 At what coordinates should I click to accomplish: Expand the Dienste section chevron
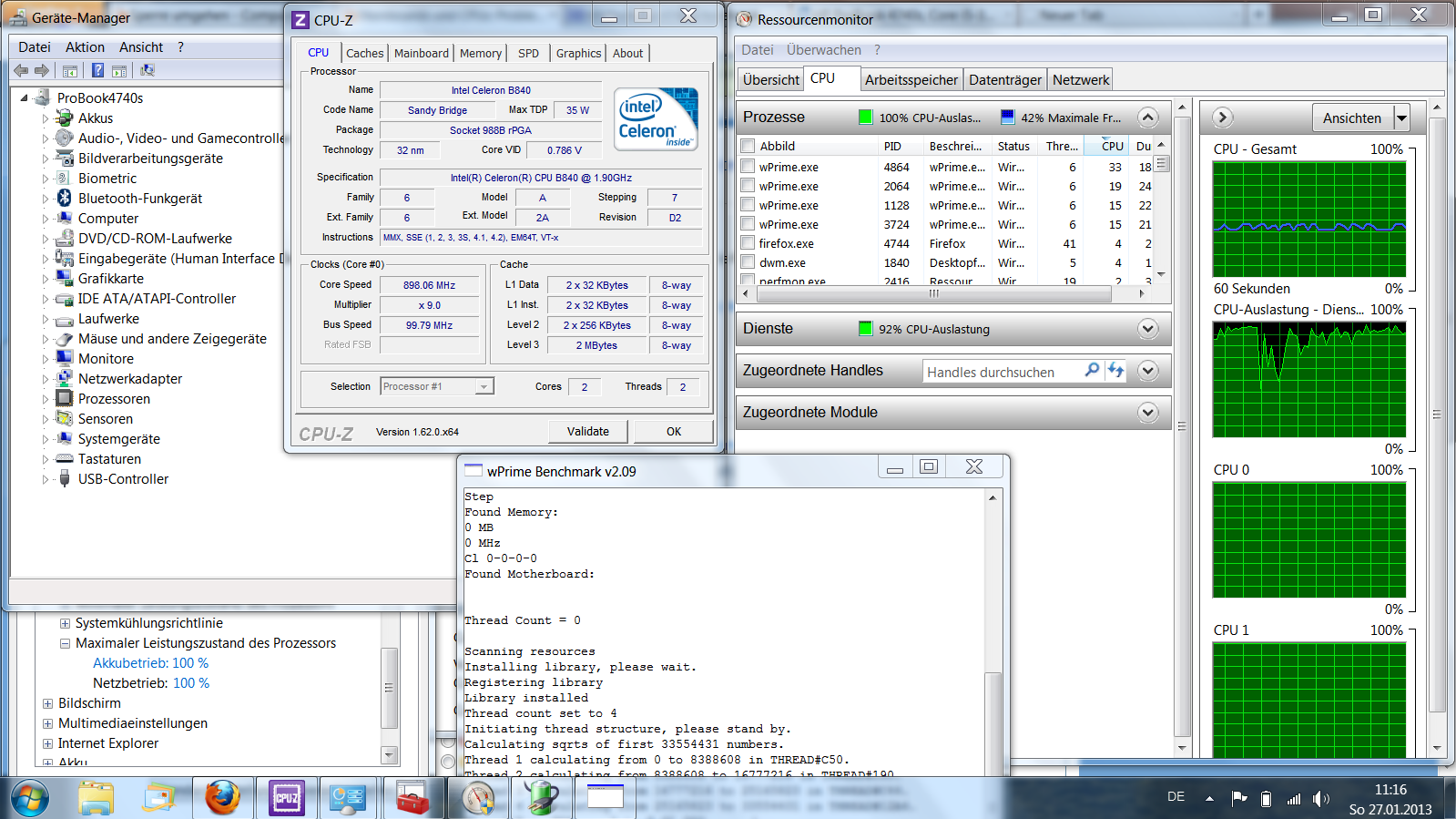[x=1148, y=328]
